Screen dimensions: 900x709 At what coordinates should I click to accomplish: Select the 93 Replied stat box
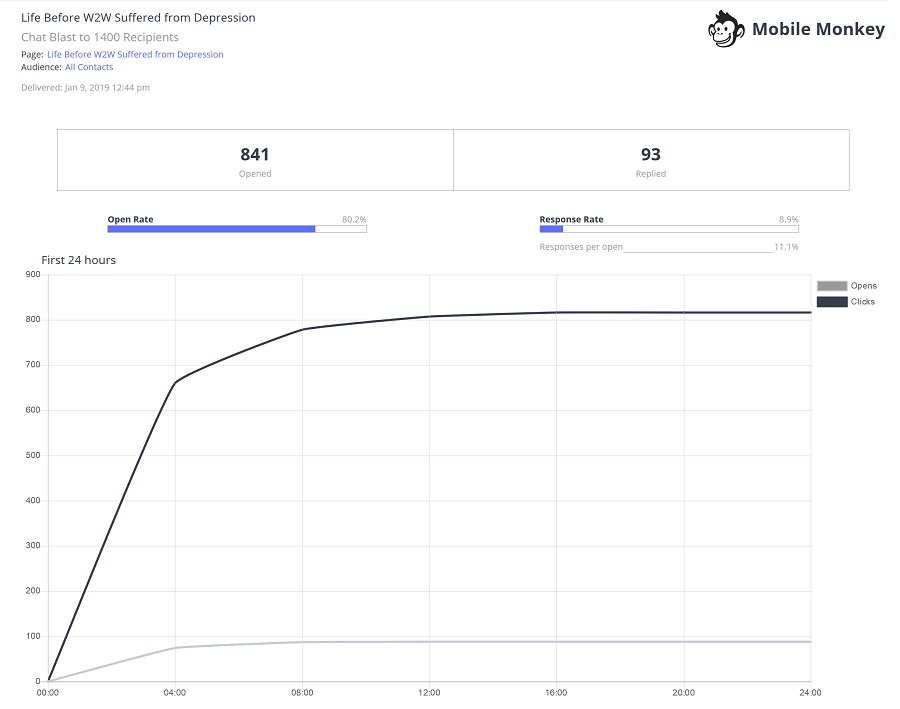pyautogui.click(x=651, y=160)
